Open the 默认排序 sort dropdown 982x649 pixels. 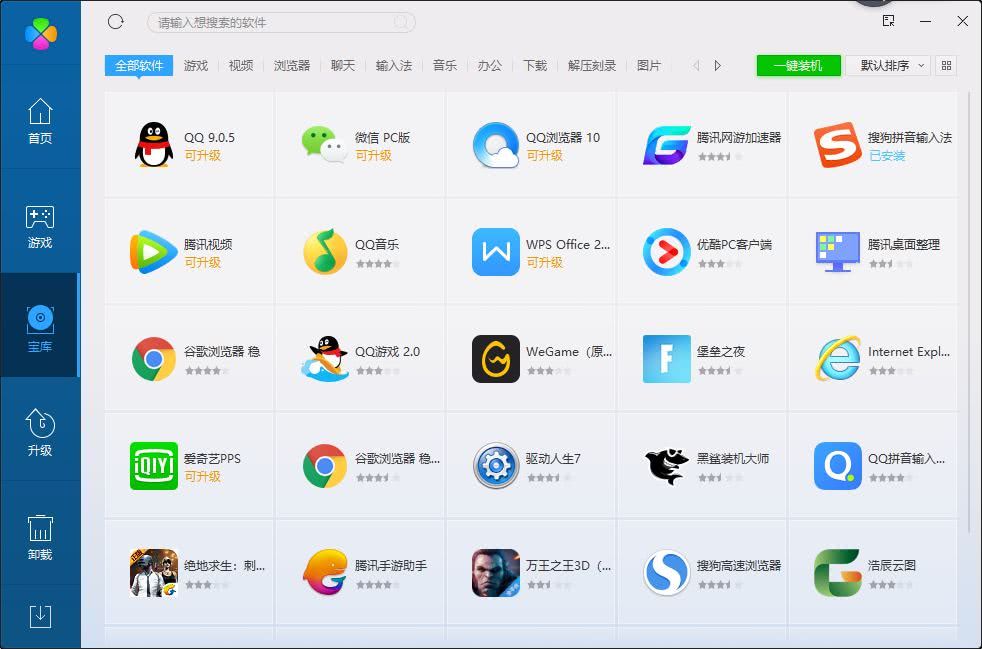887,65
